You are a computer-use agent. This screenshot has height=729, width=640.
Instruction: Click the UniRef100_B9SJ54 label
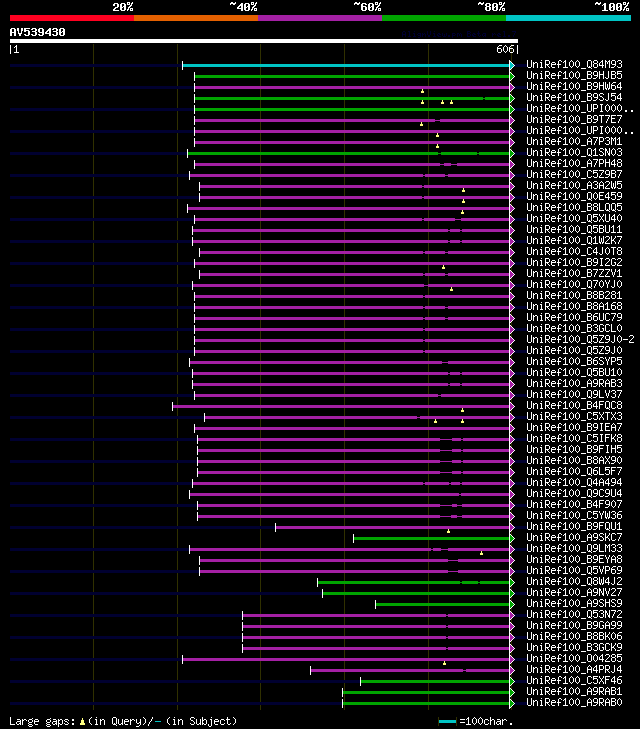[574, 97]
